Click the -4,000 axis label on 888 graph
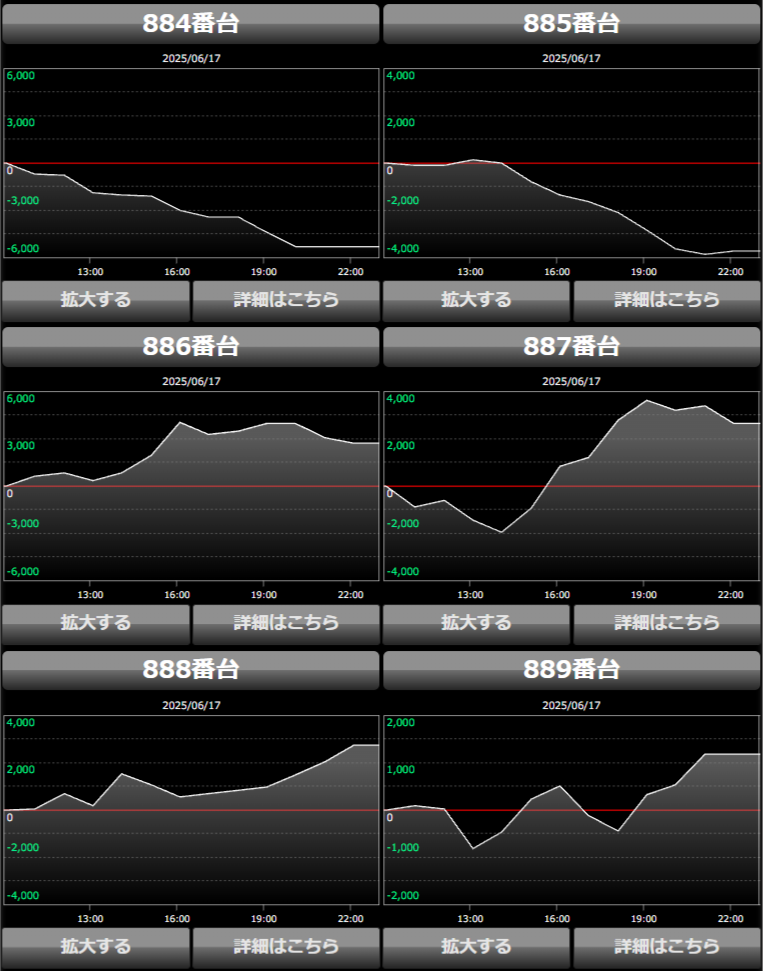 coord(23,895)
